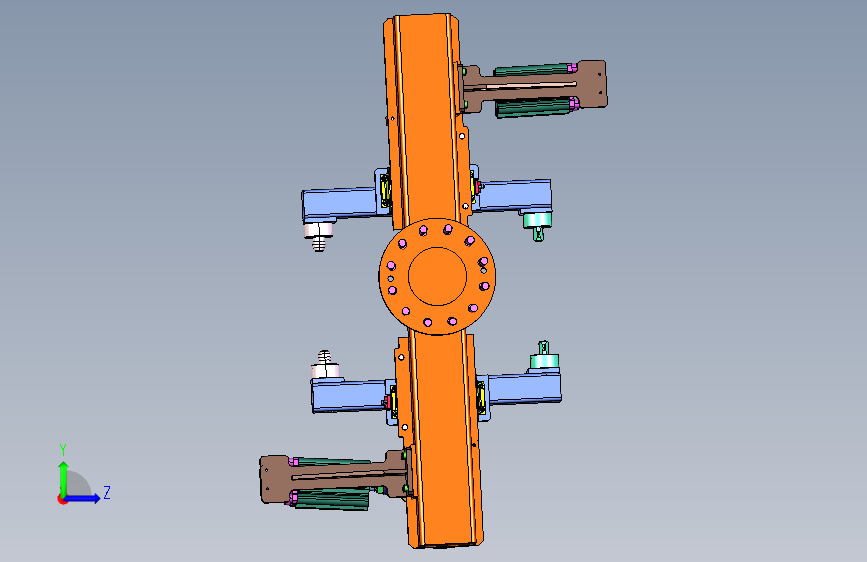Image resolution: width=867 pixels, height=562 pixels.
Task: Select the brown clamp bracket at bottom left
Action: tap(335, 477)
